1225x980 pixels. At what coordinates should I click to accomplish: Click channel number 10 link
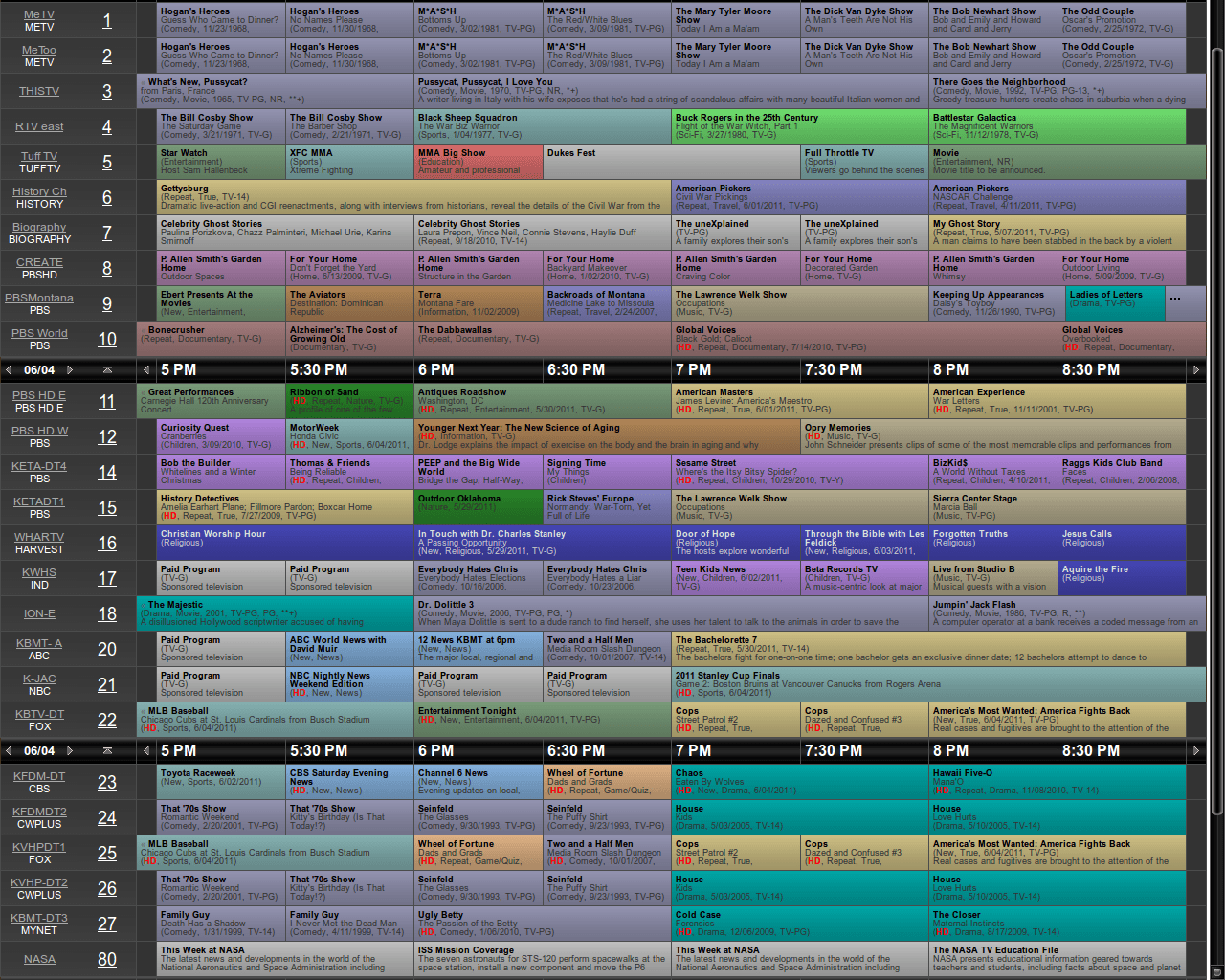tap(107, 339)
